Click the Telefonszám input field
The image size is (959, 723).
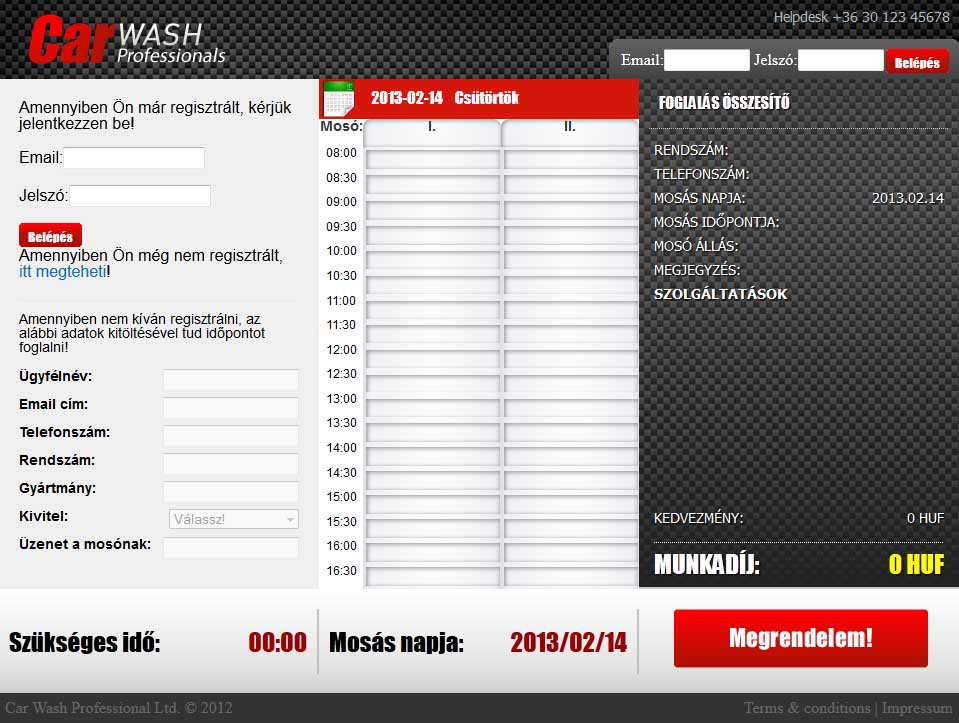(x=231, y=436)
